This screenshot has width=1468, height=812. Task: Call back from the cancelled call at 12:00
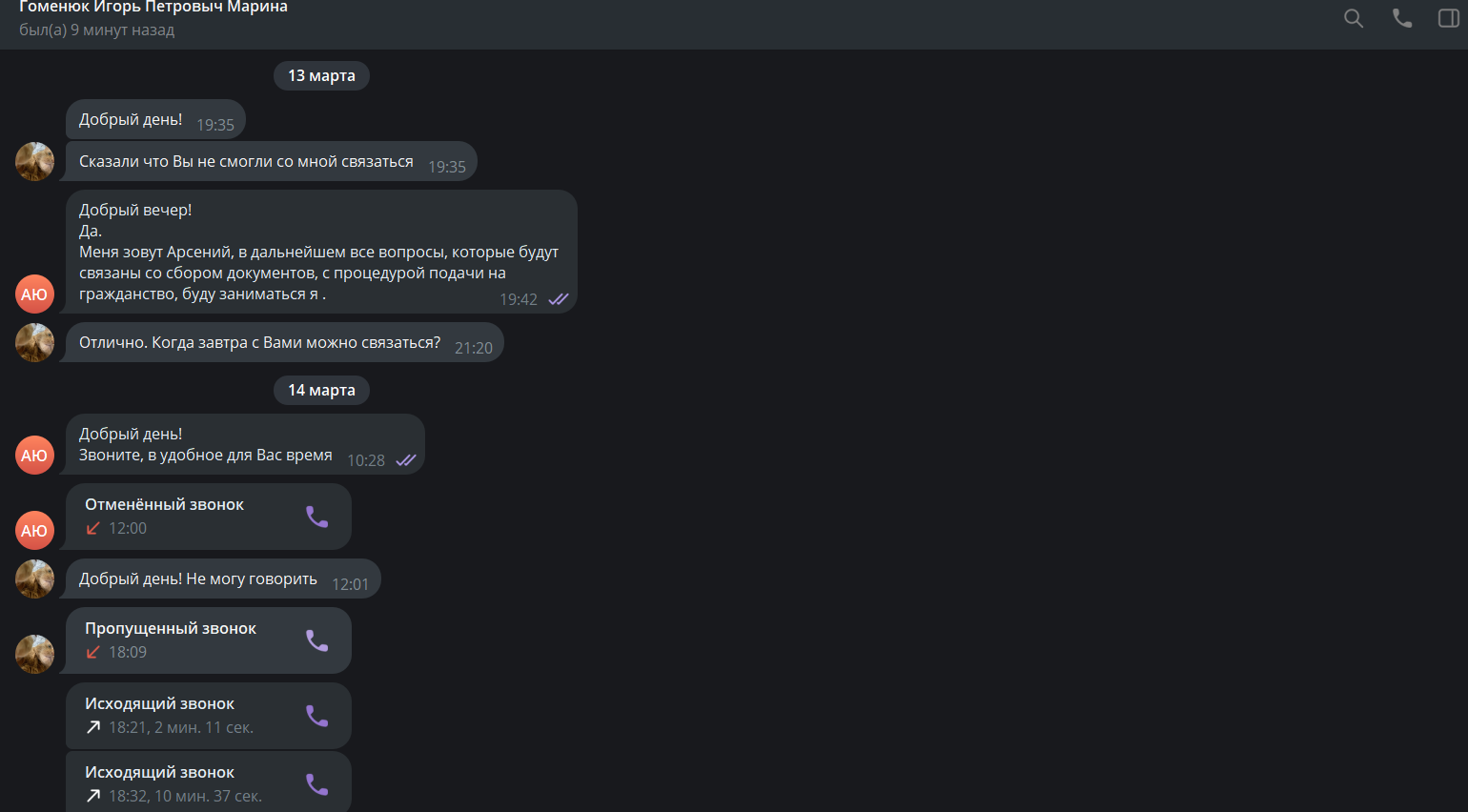(317, 517)
